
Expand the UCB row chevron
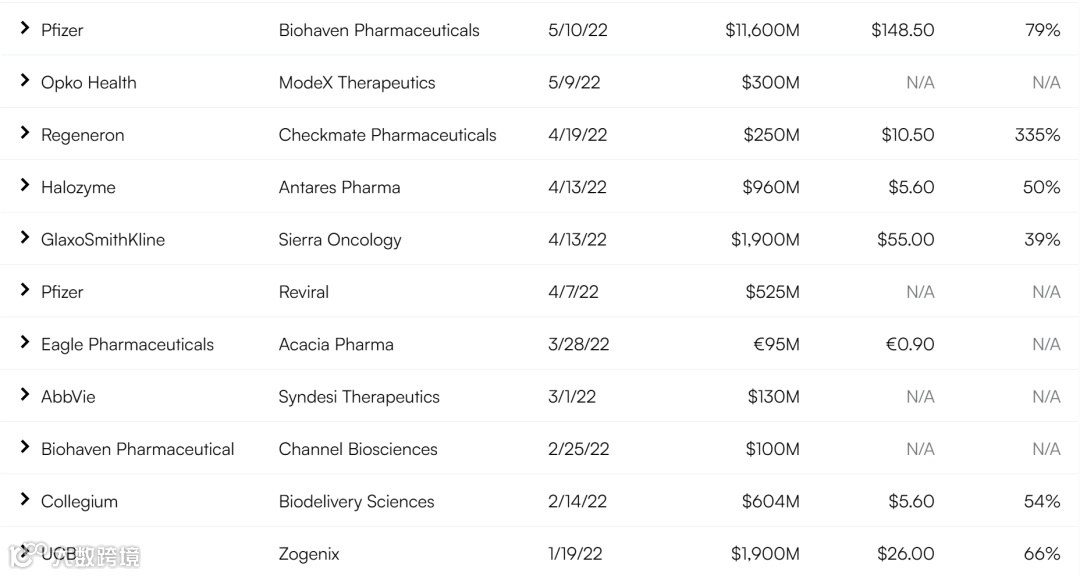click(25, 552)
